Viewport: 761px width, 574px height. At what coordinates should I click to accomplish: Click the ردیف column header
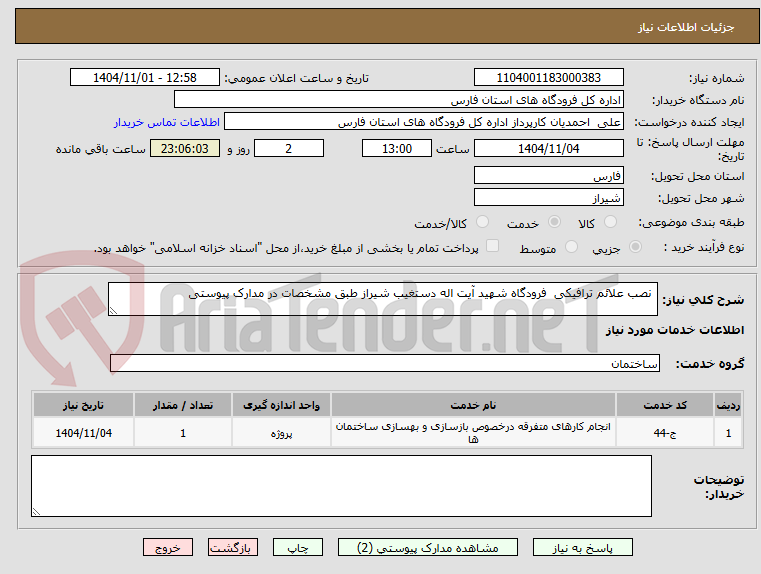click(728, 405)
